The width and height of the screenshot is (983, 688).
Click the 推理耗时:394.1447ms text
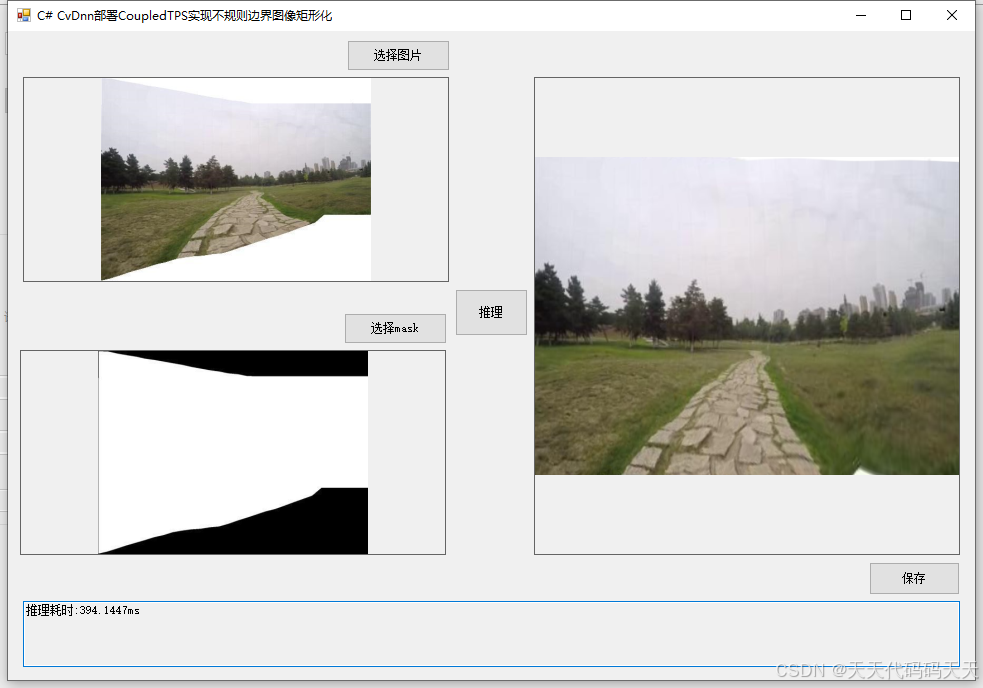tap(83, 610)
